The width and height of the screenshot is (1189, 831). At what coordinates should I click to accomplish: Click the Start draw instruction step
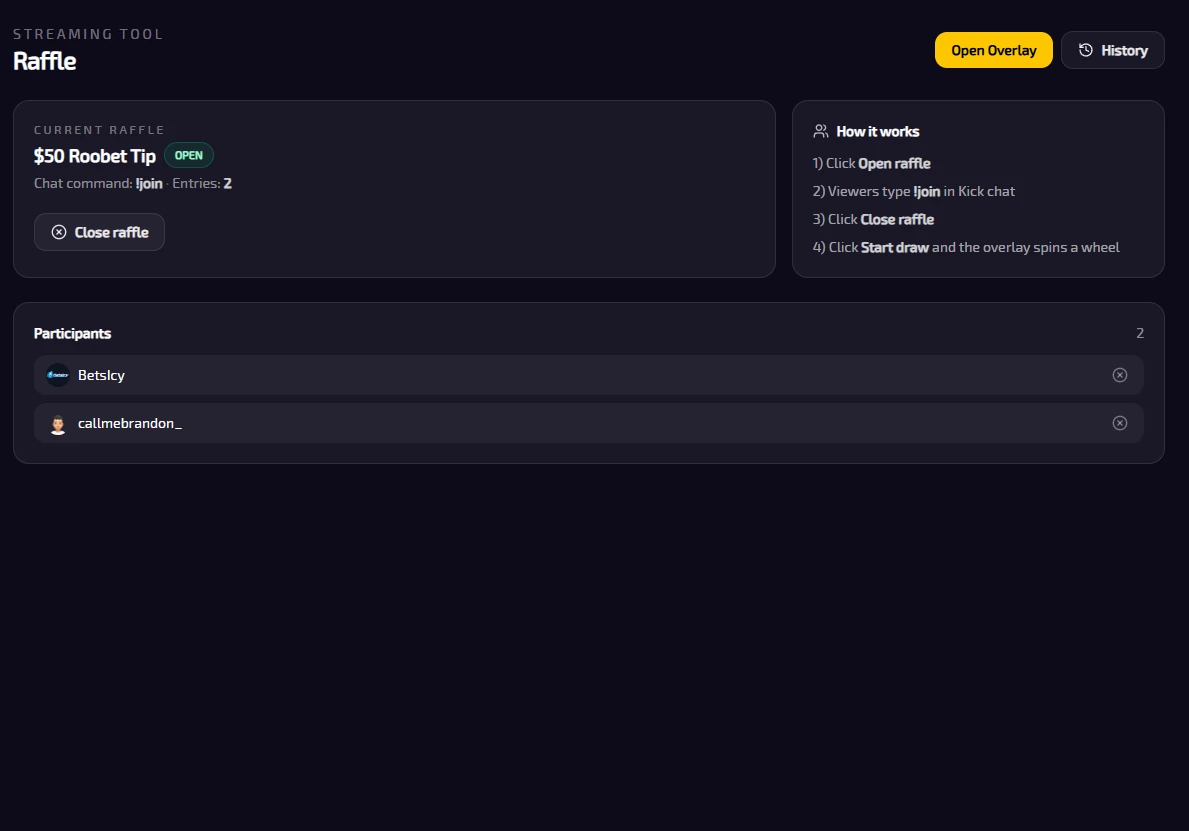tap(966, 247)
